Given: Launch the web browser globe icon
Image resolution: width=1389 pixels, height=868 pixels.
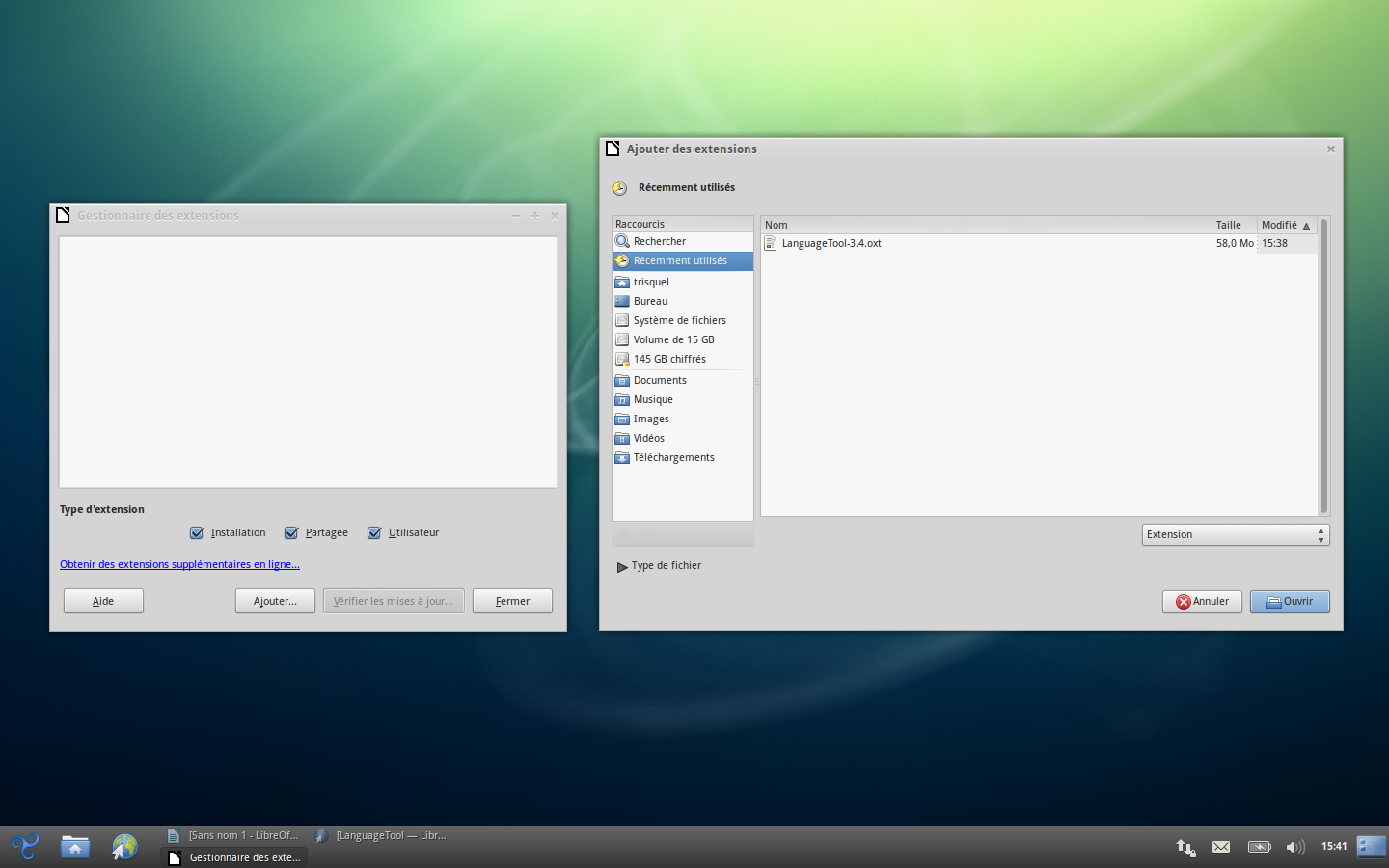Looking at the screenshot, I should point(124,847).
